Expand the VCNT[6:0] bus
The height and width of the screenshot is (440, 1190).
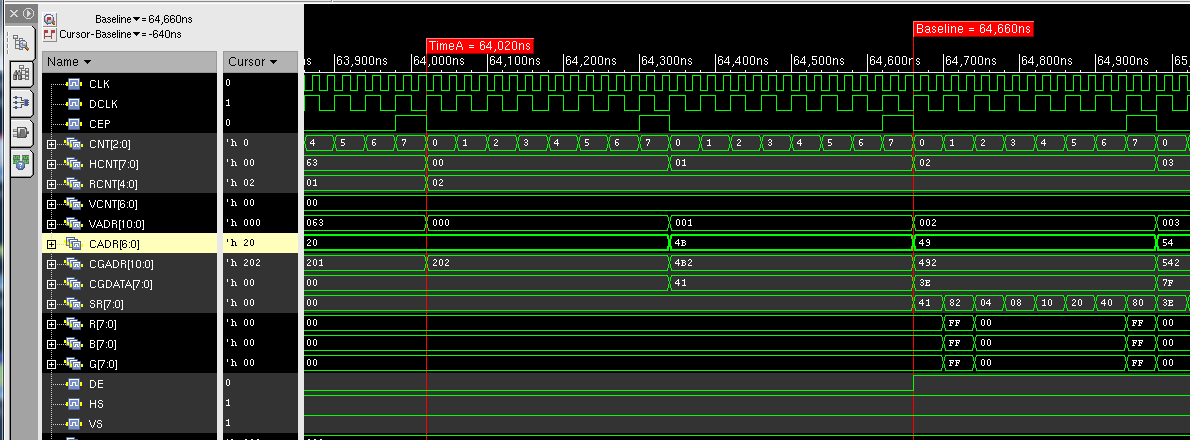point(52,204)
